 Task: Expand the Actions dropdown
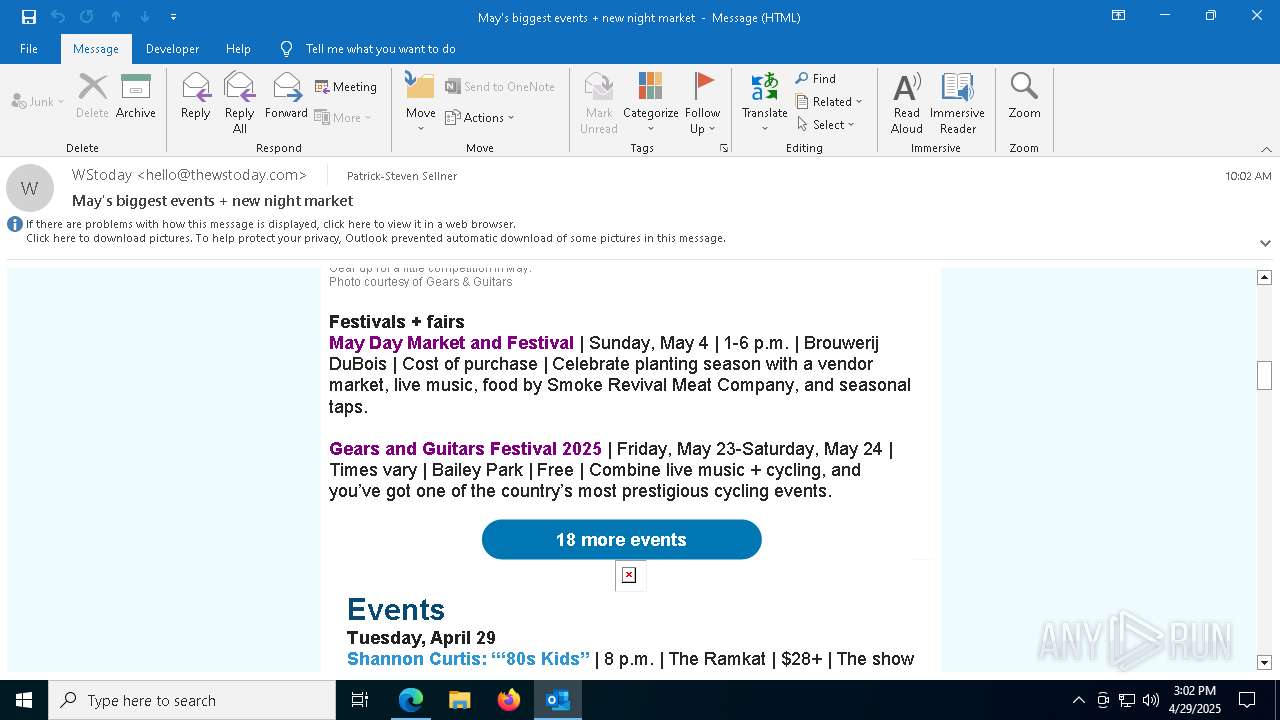click(x=480, y=118)
